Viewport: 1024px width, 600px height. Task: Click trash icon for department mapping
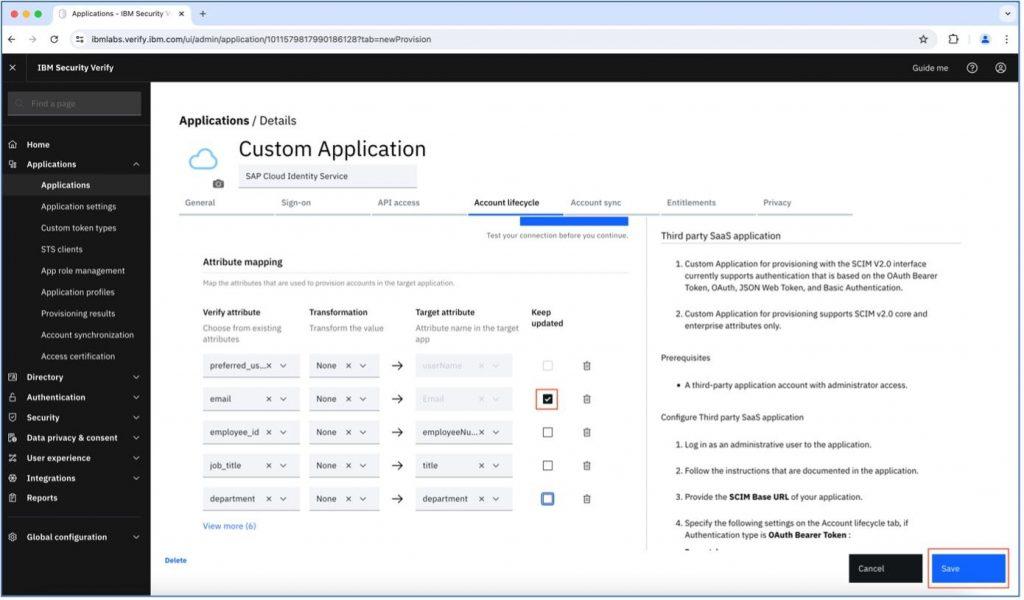coord(588,500)
